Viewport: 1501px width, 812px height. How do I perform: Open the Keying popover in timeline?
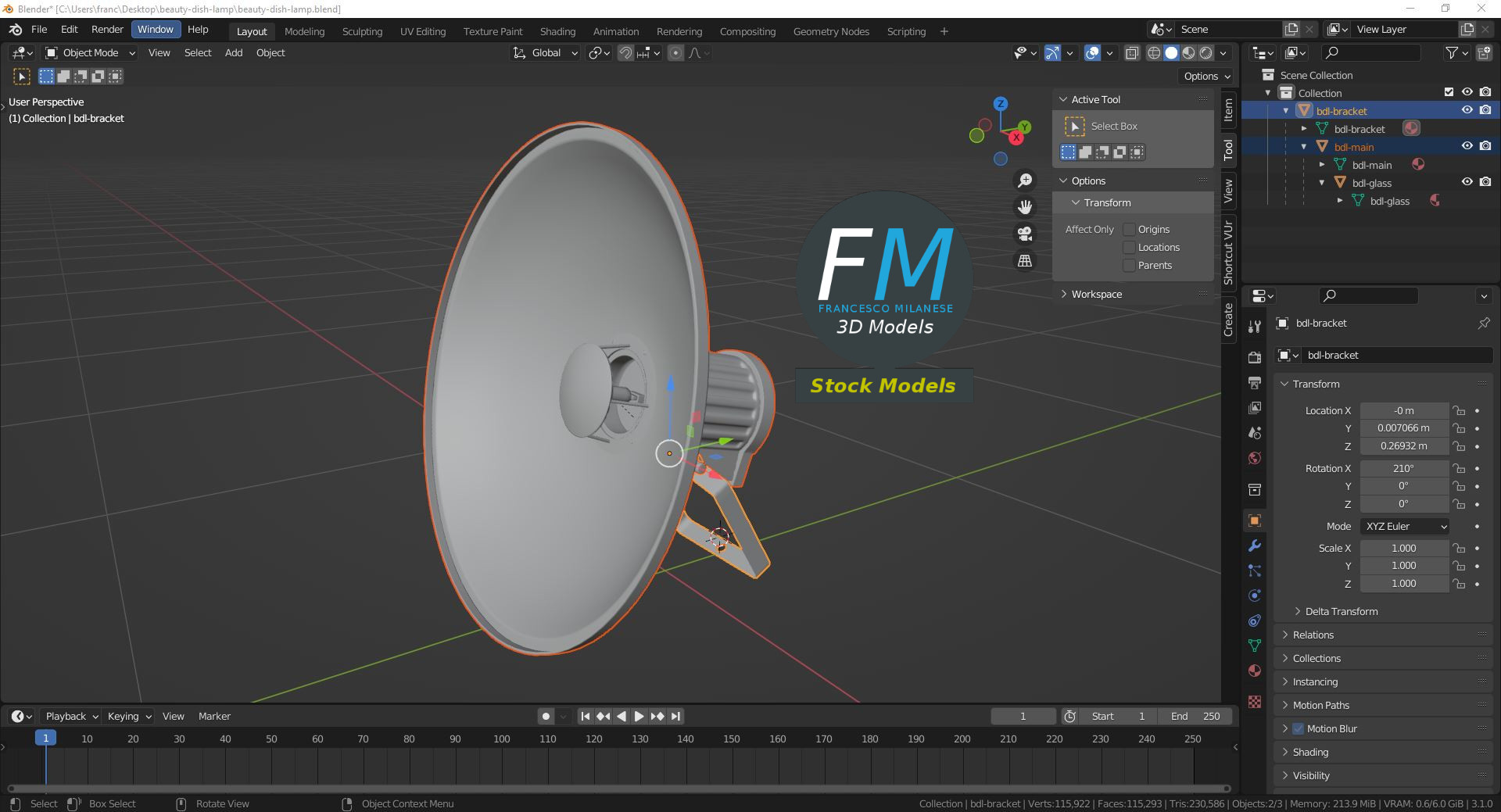129,717
